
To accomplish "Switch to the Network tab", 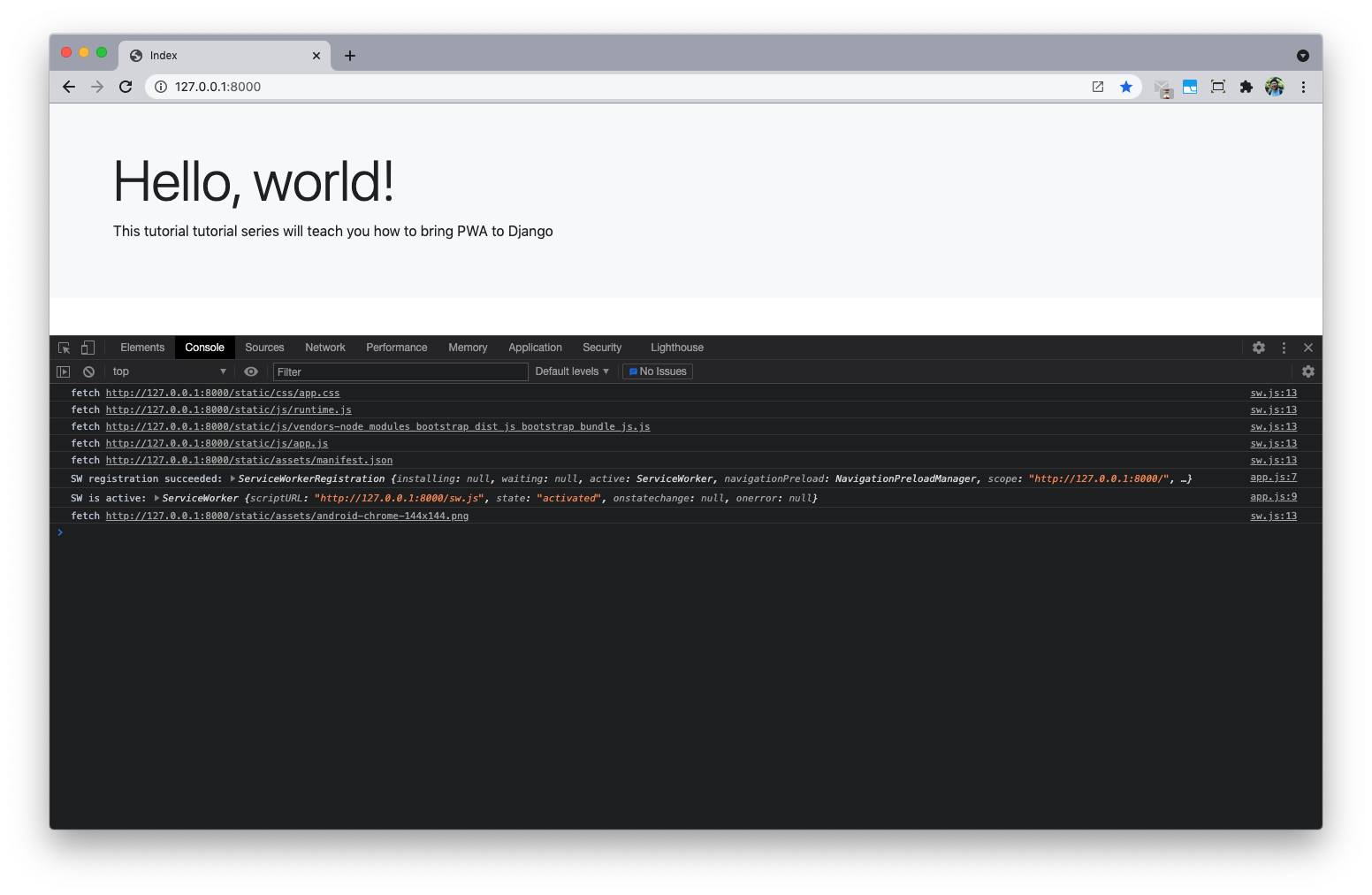I will tap(325, 348).
